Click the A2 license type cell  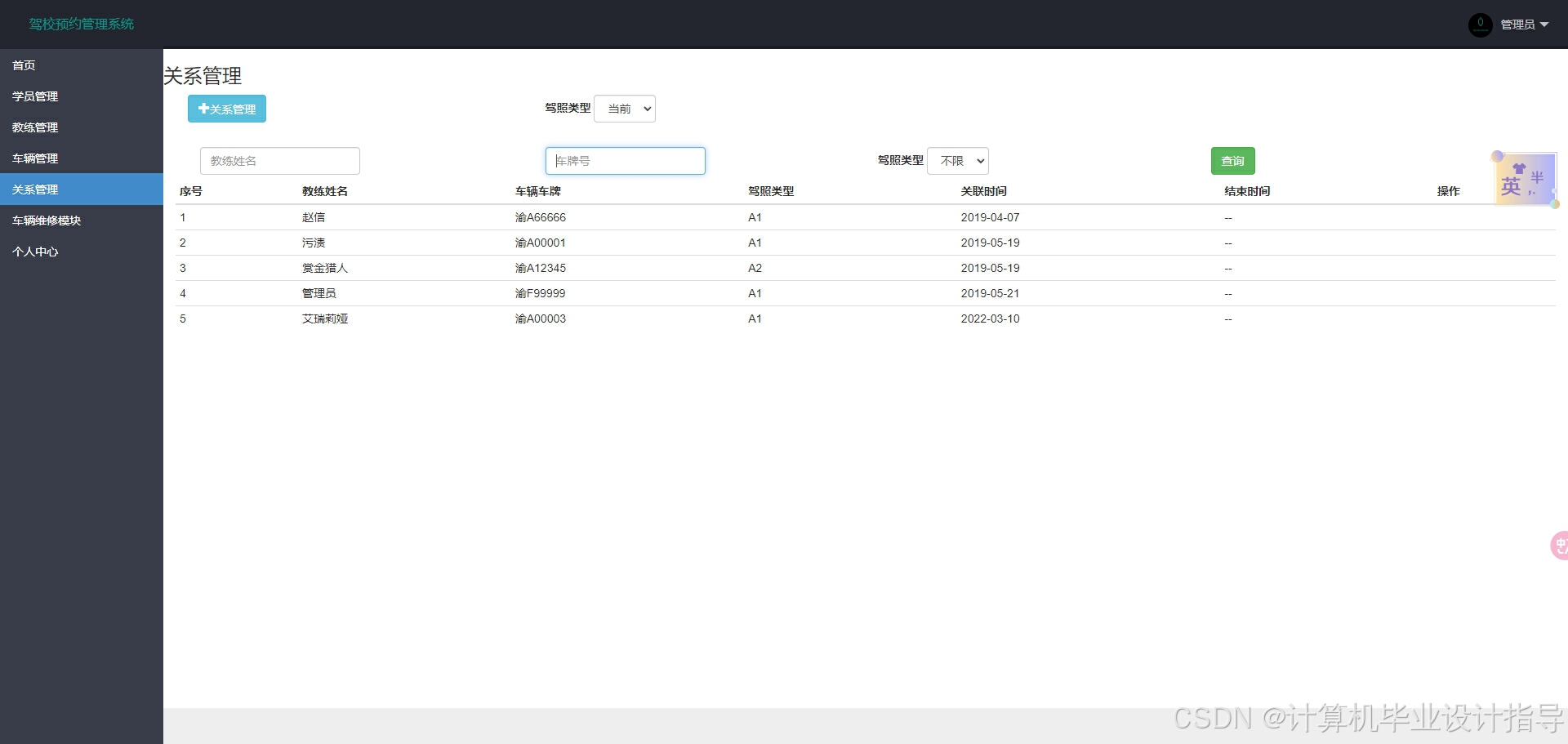[755, 268]
